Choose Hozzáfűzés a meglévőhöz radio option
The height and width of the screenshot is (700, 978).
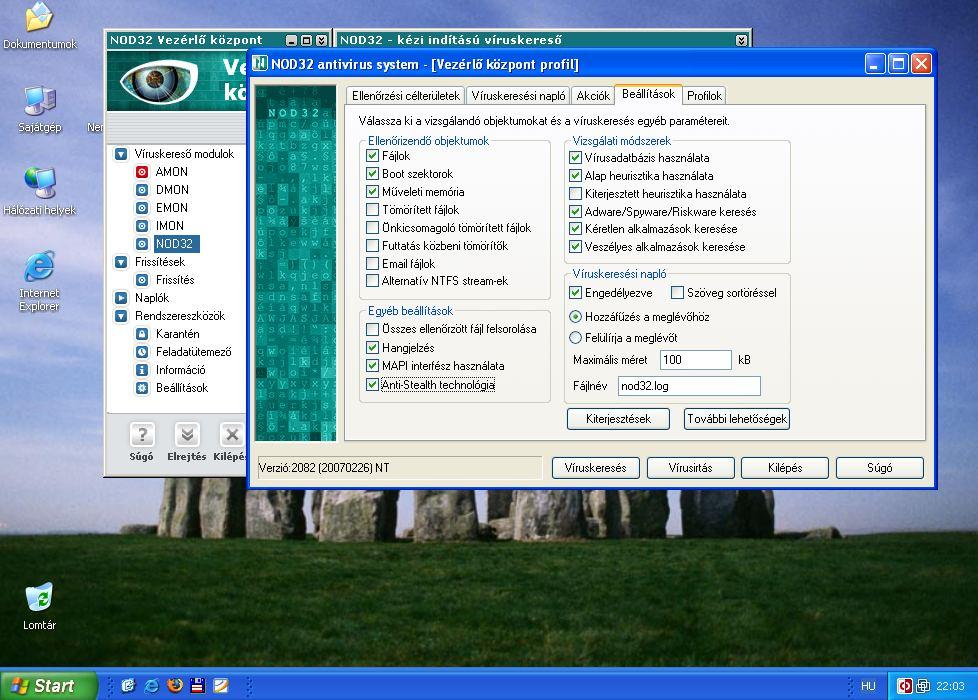(575, 317)
